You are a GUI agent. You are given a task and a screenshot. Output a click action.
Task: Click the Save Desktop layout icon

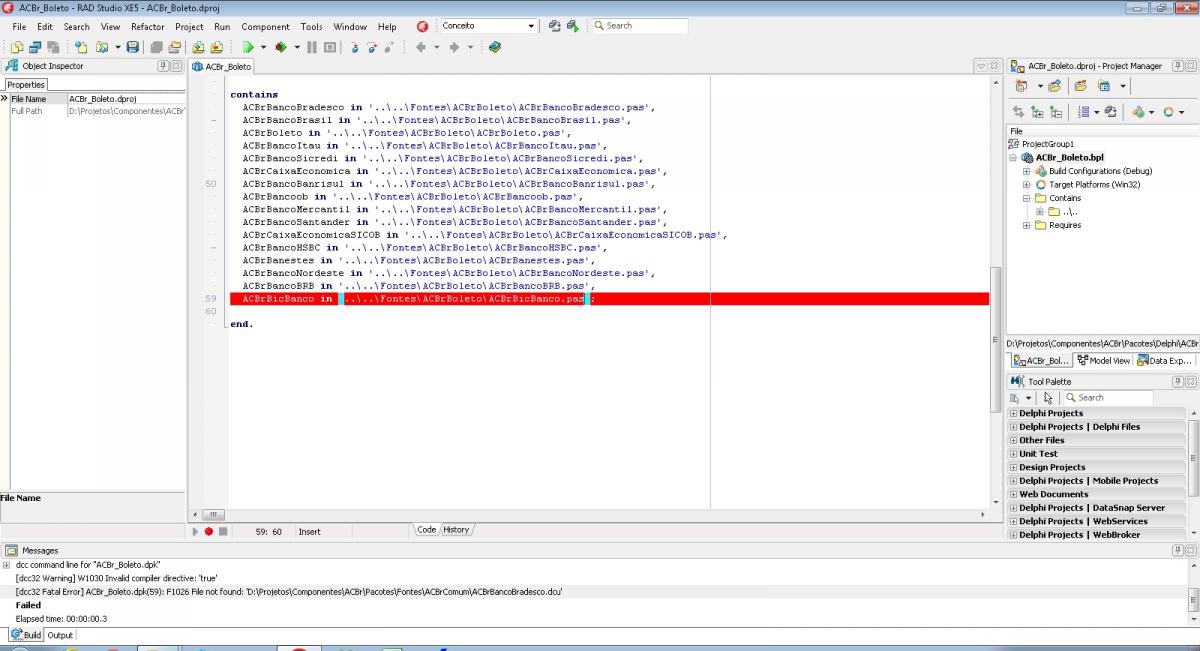[555, 26]
